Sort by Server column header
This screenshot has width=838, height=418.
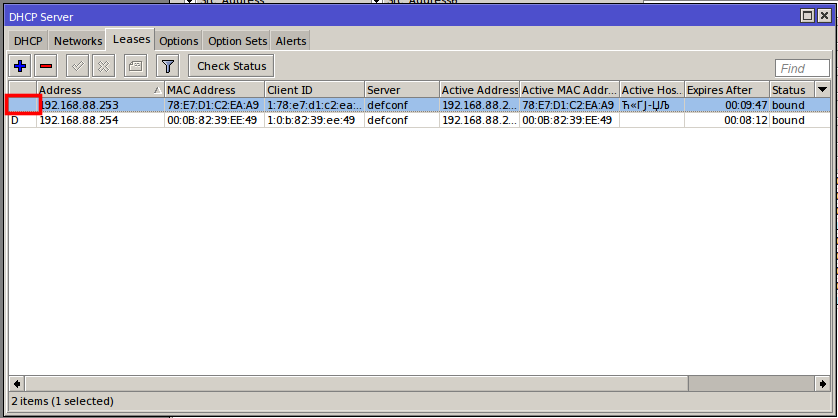[402, 90]
